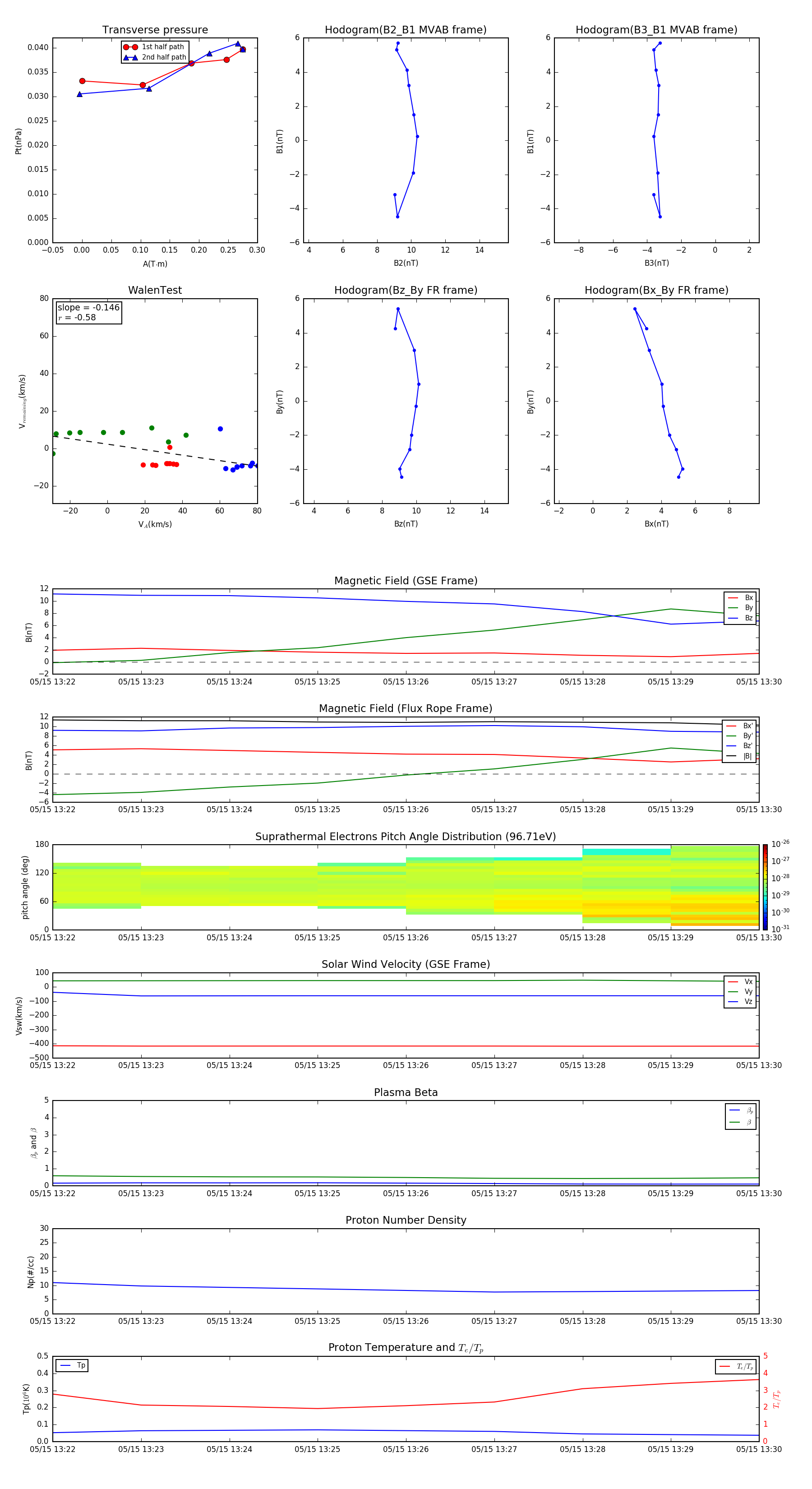812x1489 pixels.
Task: Click the 'βp and β' y-axis label
Action: (33, 1143)
